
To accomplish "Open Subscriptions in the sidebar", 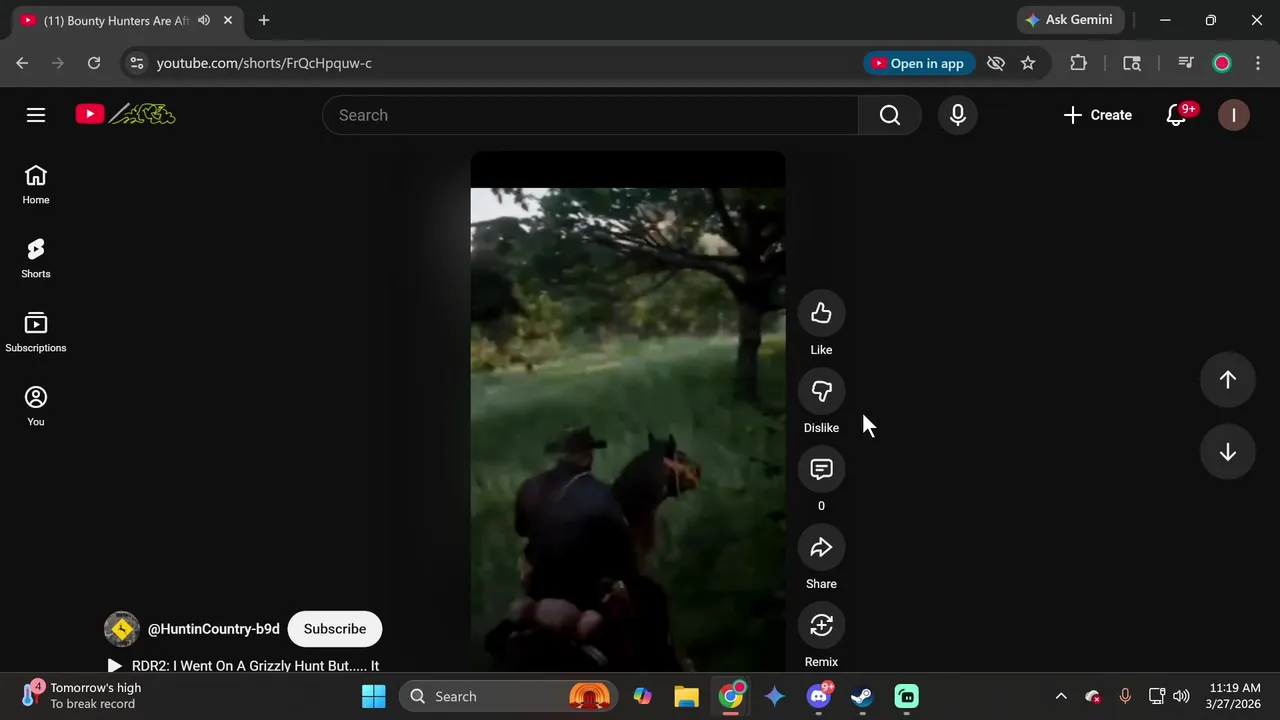I will pyautogui.click(x=36, y=333).
